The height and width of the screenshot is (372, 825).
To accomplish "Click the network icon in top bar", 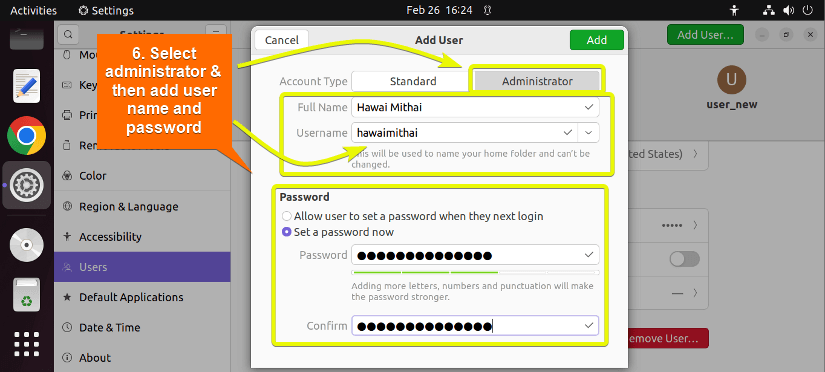I will [769, 10].
